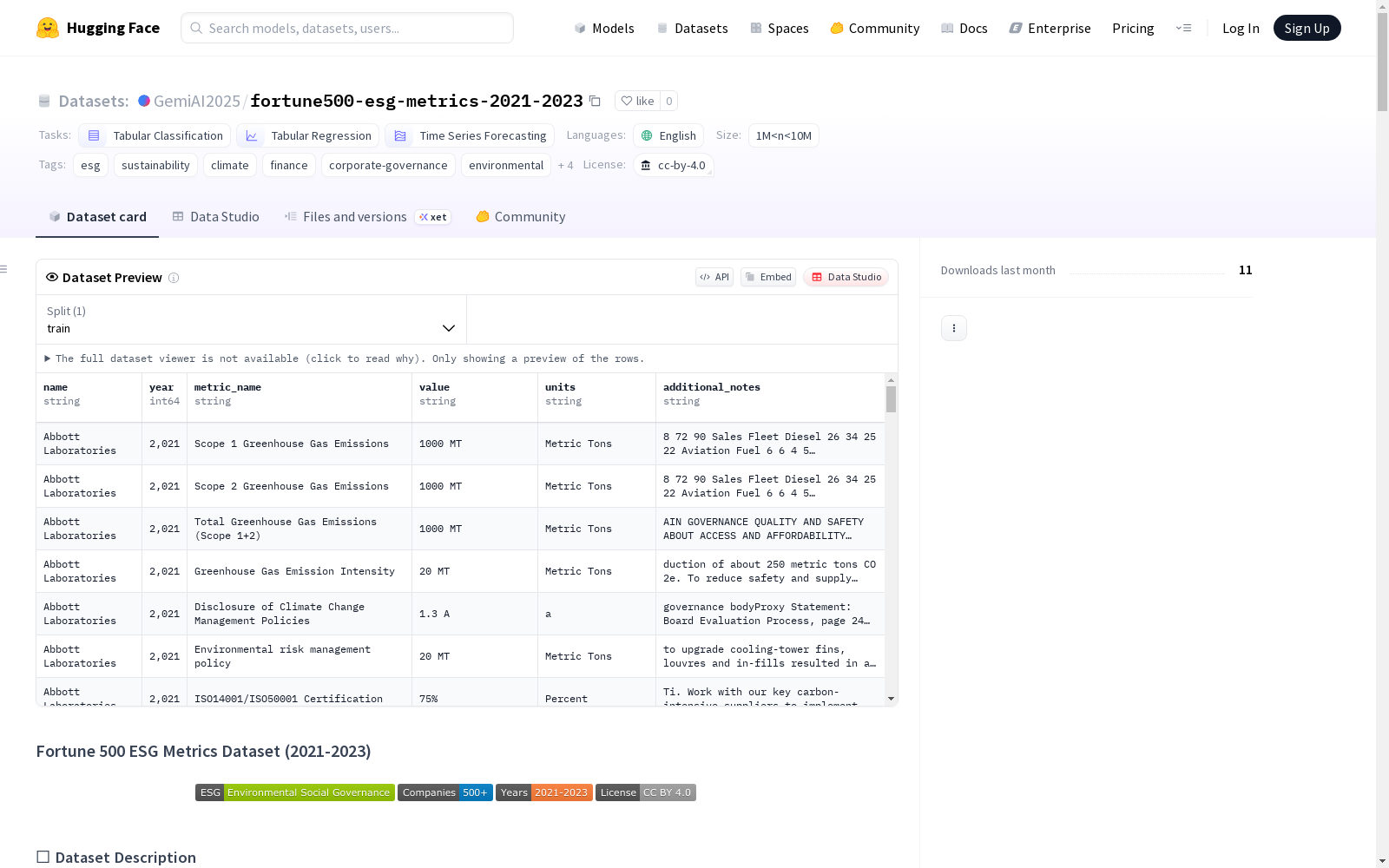Open the GemiAI2025 author profile link
Image resolution: width=1389 pixels, height=868 pixels.
click(x=197, y=101)
